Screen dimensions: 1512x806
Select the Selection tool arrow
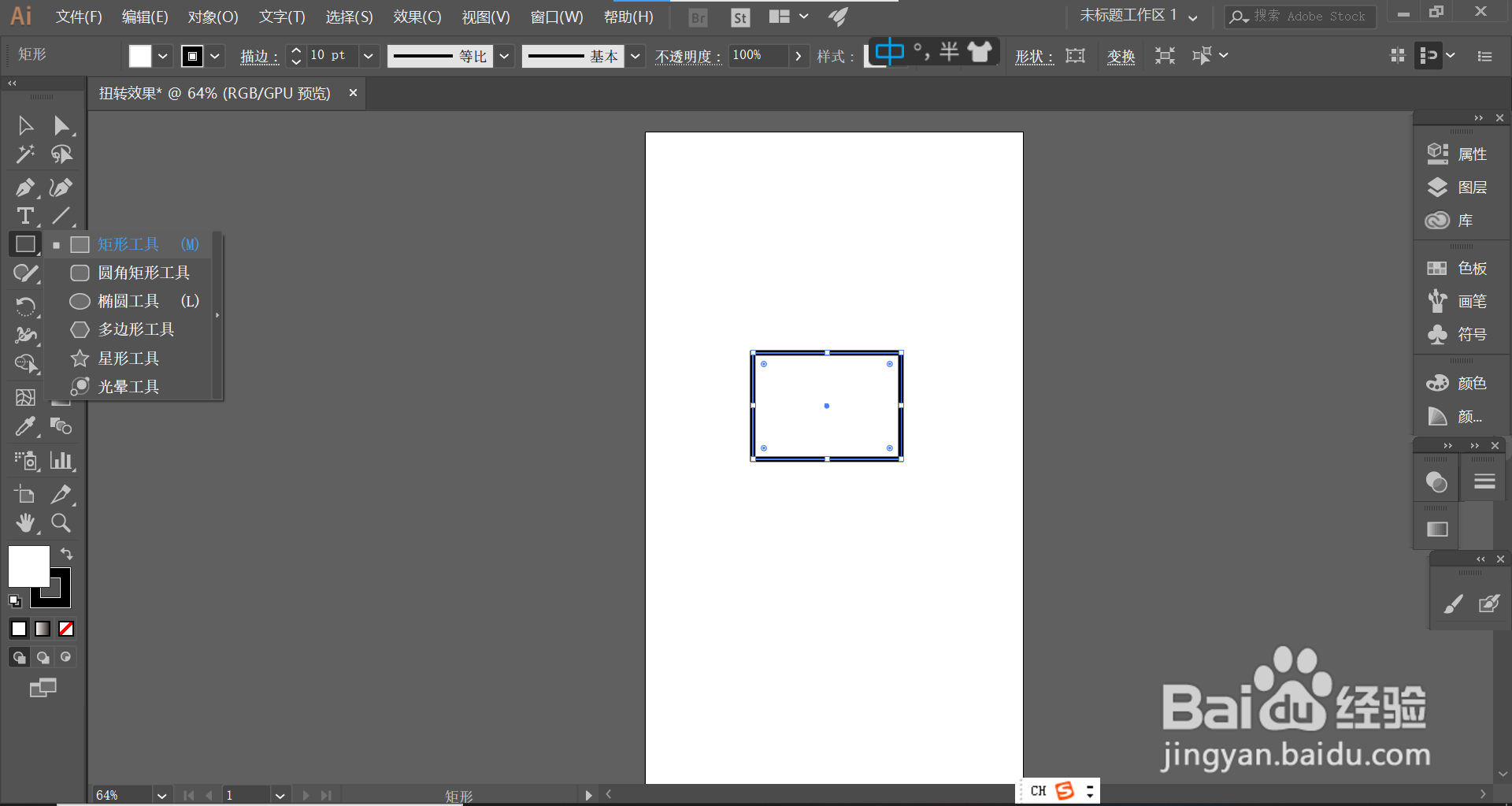[25, 125]
